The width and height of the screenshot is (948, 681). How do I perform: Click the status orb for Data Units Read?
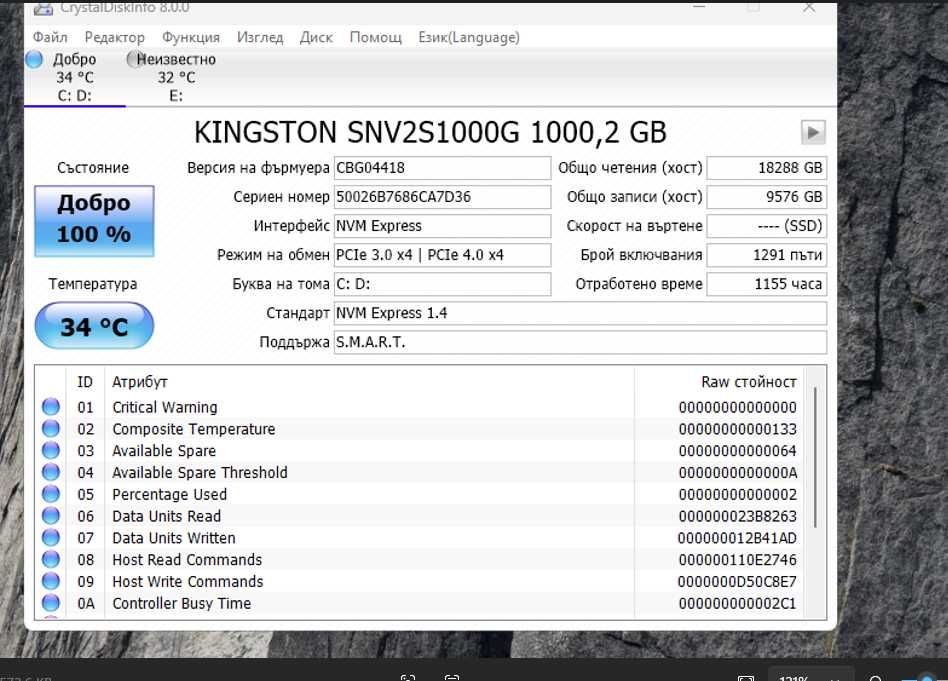(x=51, y=515)
